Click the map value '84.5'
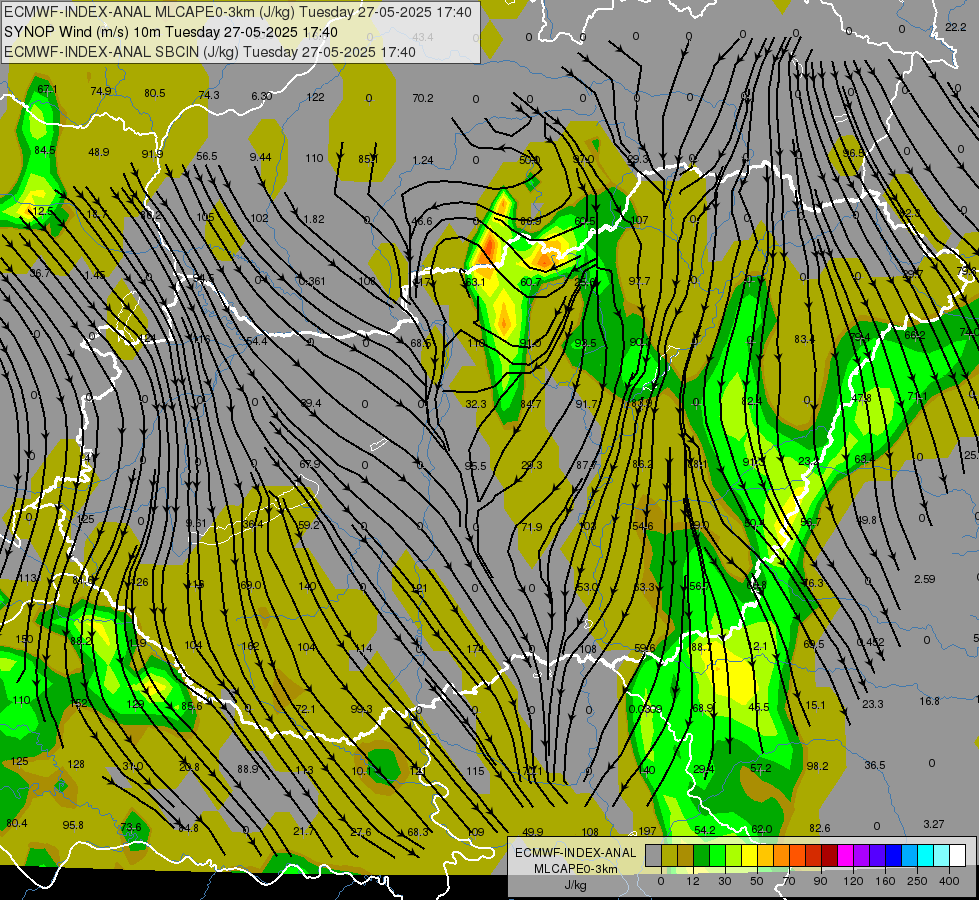This screenshot has height=900, width=979. tap(45, 151)
